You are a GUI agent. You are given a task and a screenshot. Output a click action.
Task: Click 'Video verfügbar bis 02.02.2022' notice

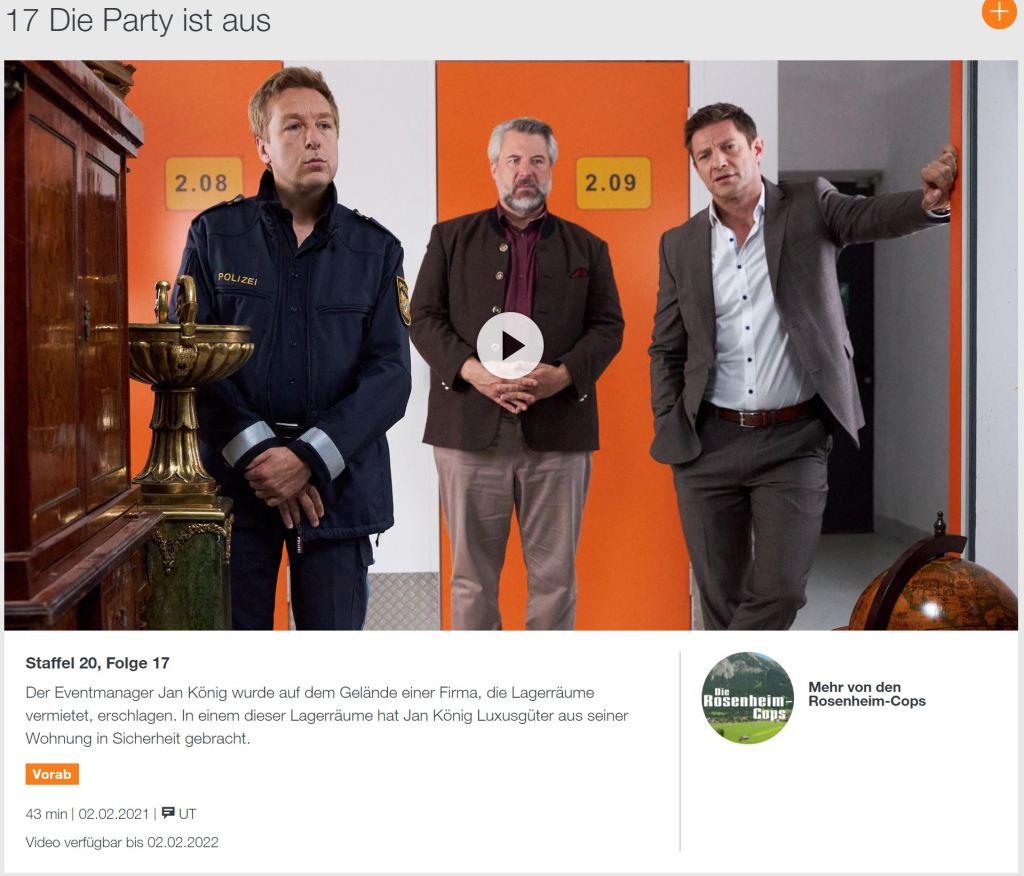(122, 842)
